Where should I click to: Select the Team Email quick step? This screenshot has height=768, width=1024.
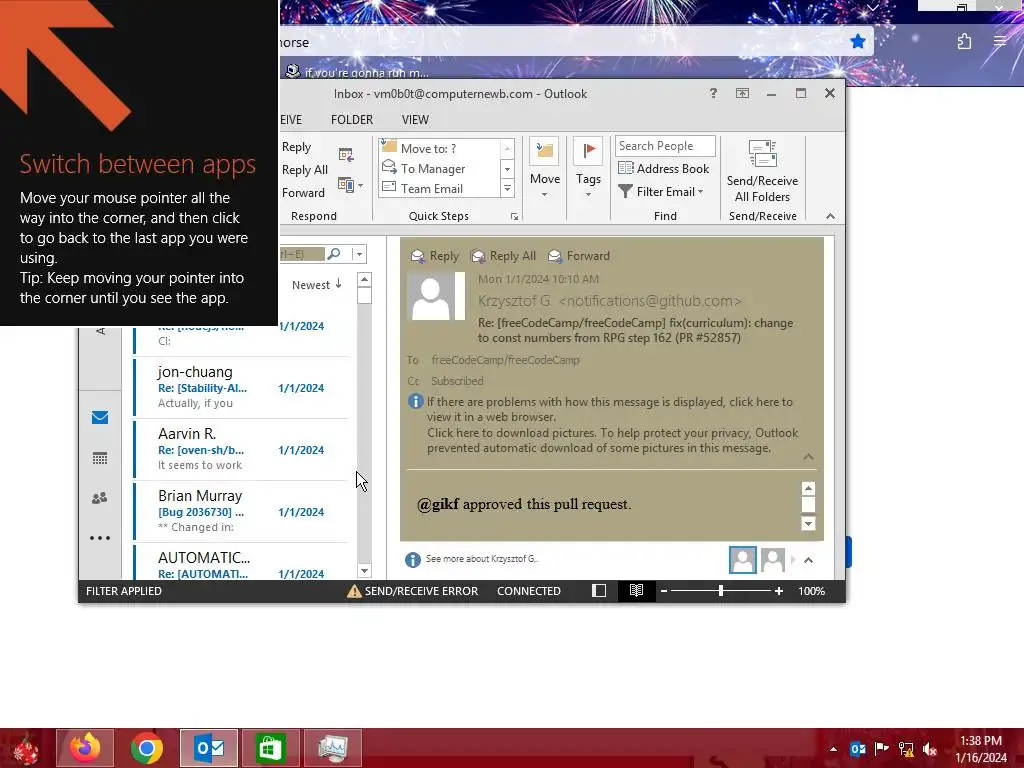(x=440, y=189)
